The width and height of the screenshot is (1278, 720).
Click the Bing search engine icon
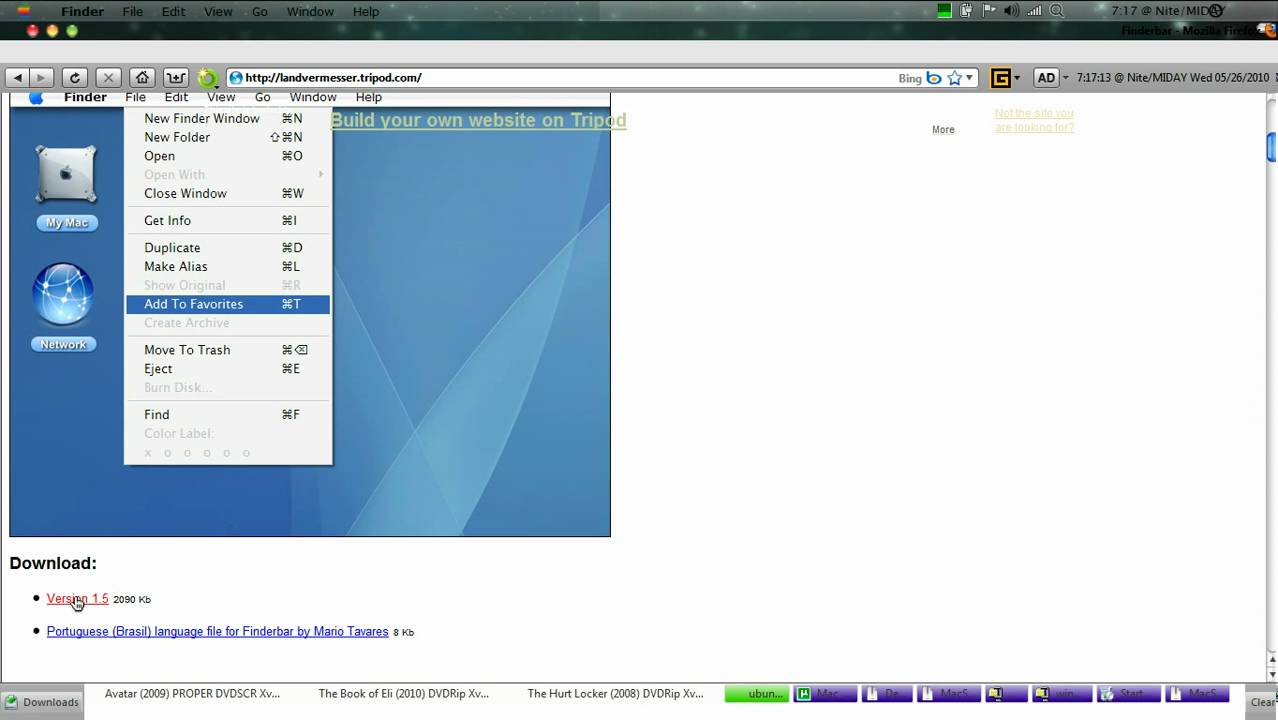[x=934, y=78]
